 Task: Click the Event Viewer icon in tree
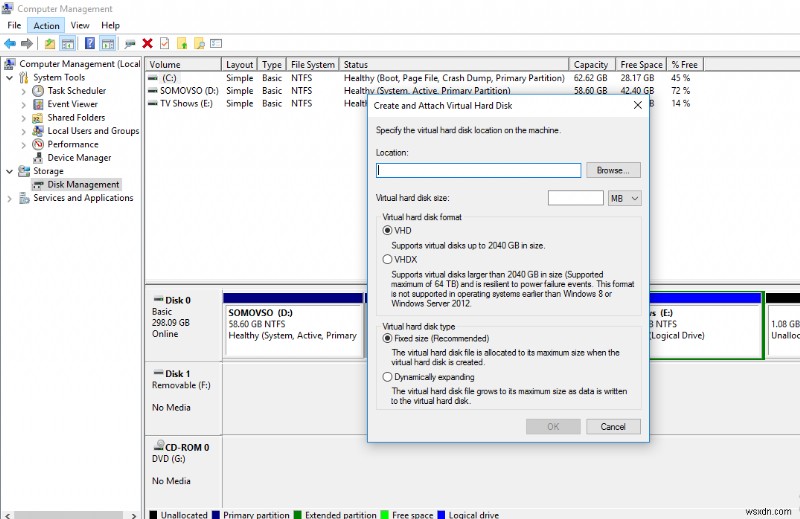pyautogui.click(x=38, y=104)
